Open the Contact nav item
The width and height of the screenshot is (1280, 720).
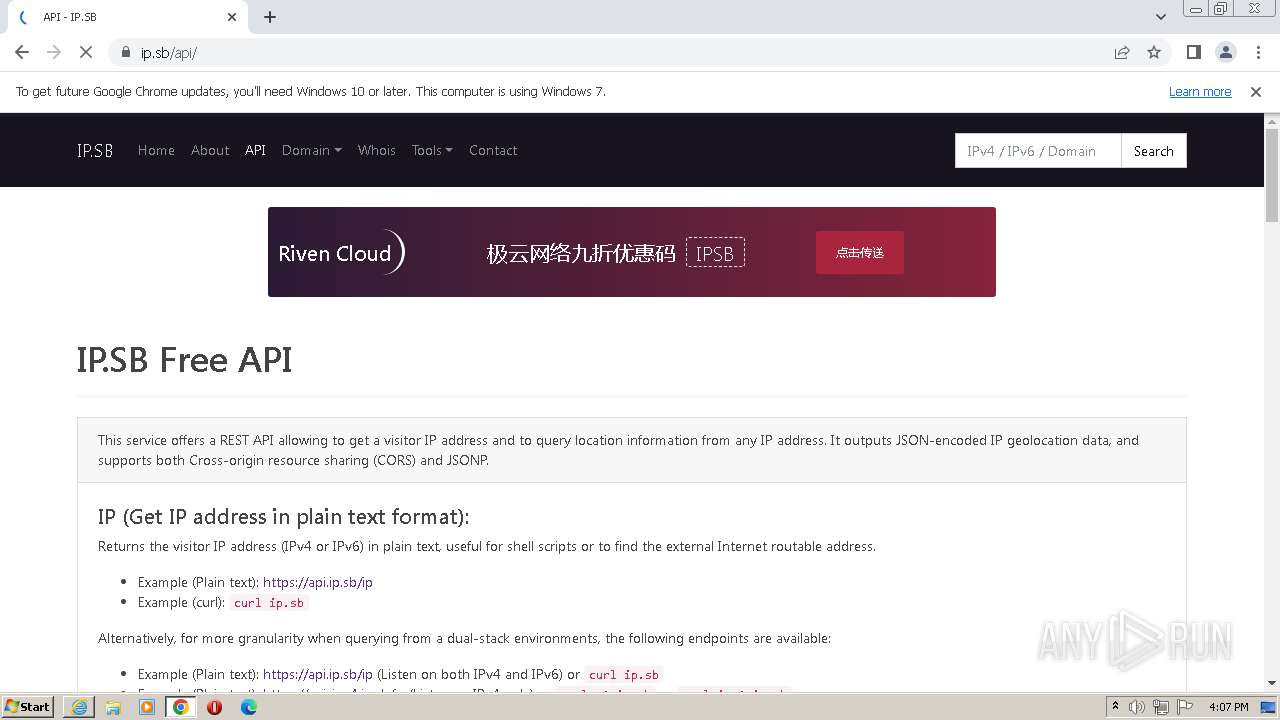click(x=493, y=150)
